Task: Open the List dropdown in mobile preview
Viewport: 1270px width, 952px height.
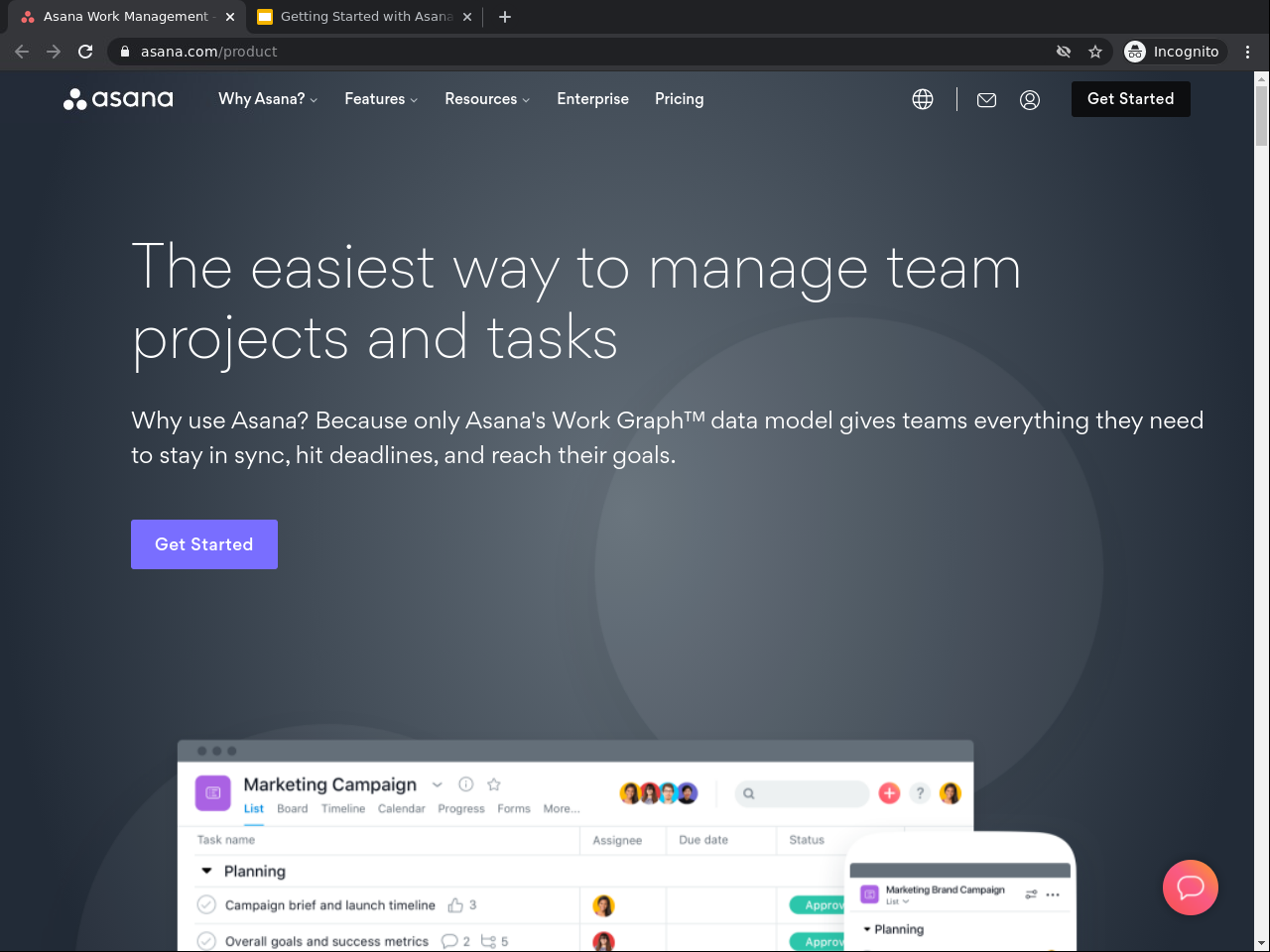Action: point(897,901)
